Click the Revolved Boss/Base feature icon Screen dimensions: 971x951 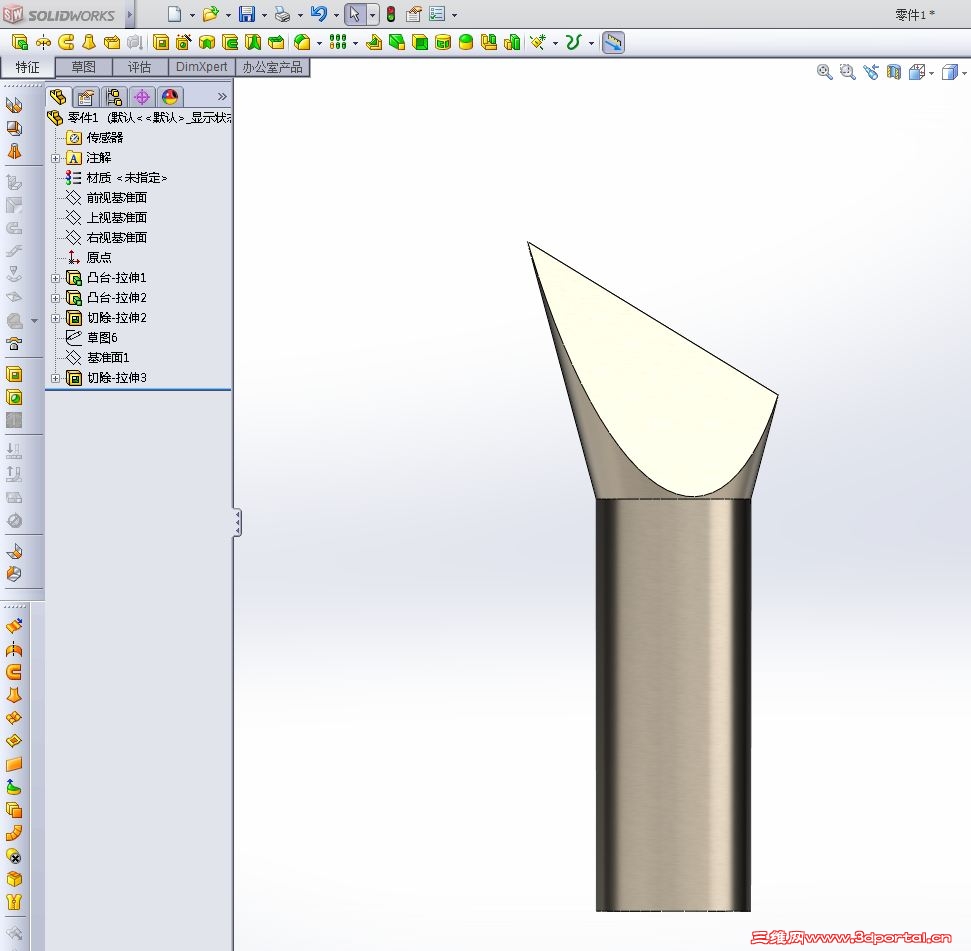(x=43, y=42)
